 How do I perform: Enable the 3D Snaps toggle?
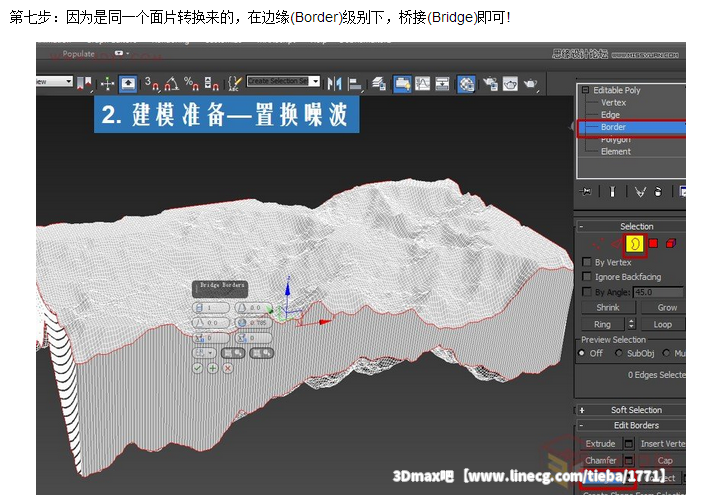pos(152,84)
